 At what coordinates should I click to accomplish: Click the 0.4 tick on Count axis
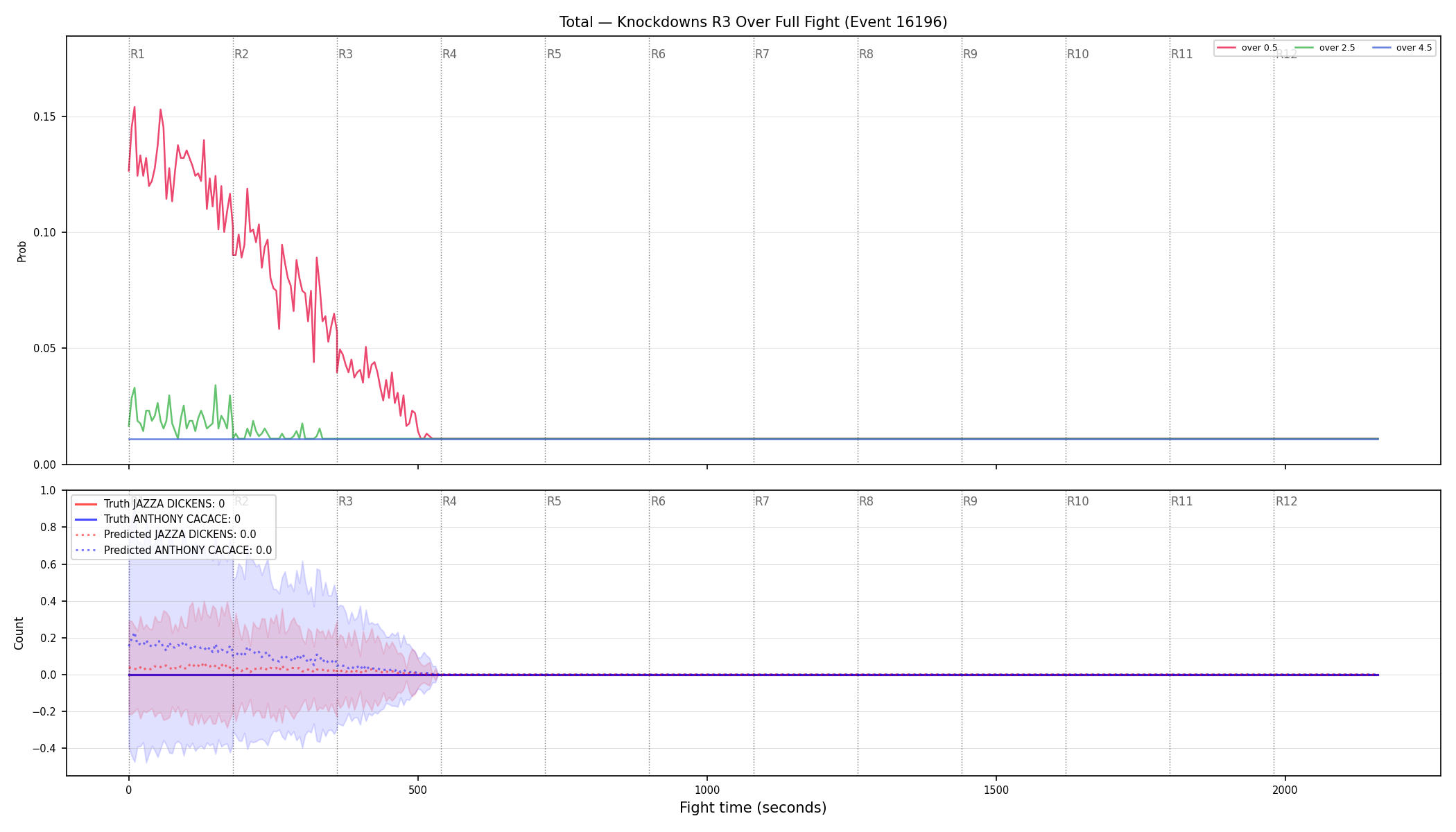[x=49, y=601]
